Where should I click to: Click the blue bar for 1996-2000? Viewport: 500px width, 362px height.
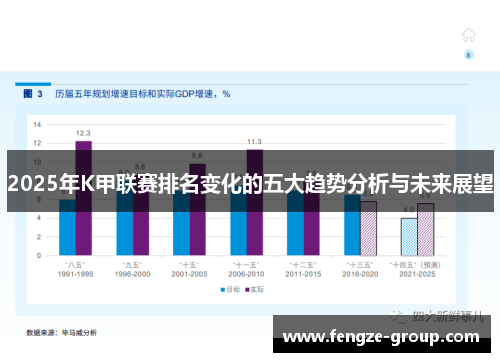pos(125,218)
